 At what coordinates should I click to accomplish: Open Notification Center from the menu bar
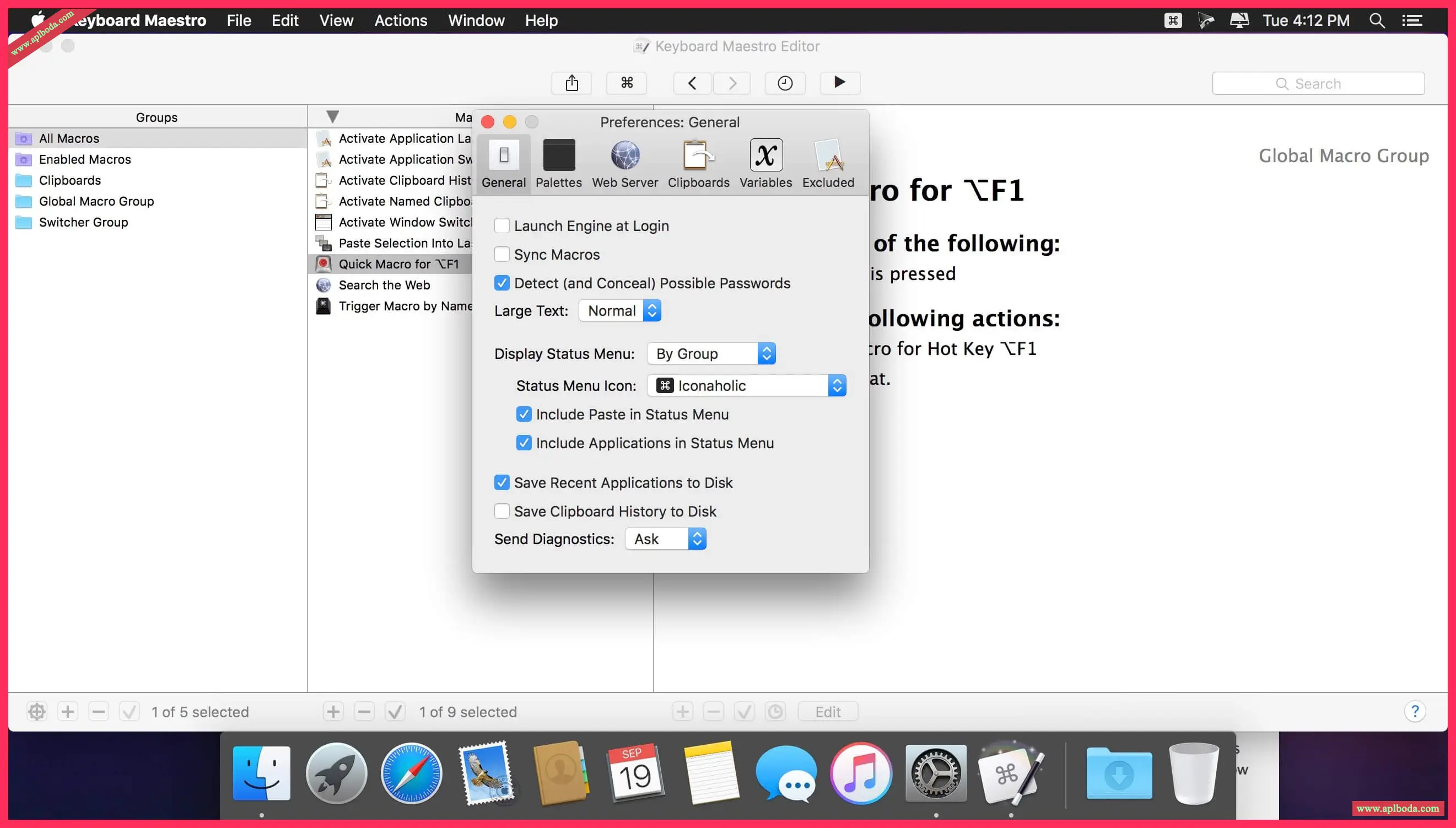(1412, 20)
